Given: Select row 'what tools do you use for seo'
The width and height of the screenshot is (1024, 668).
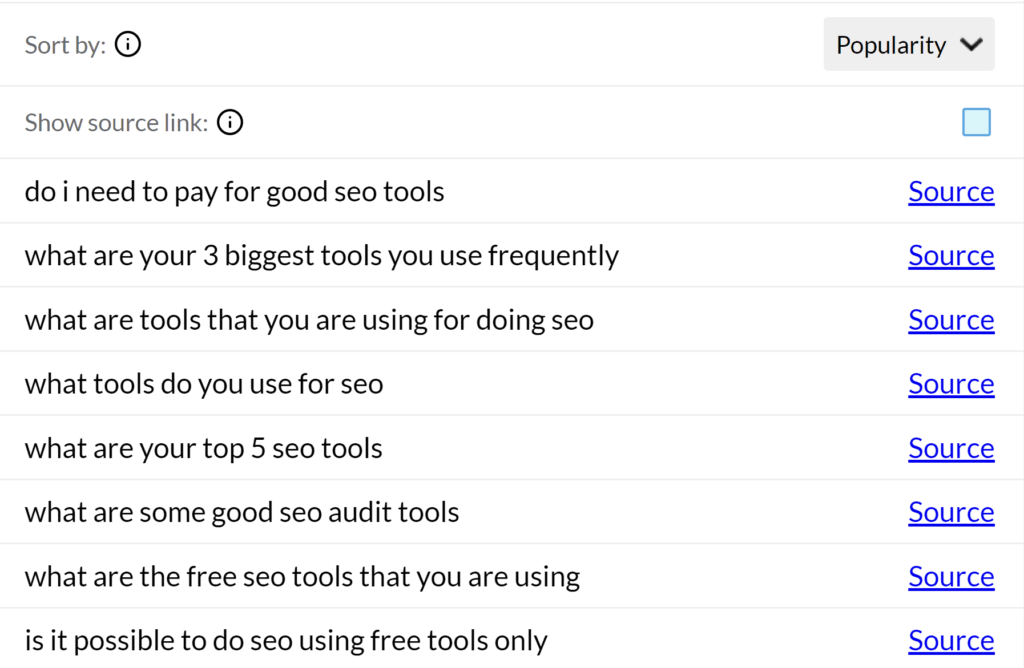Looking at the screenshot, I should [x=512, y=384].
